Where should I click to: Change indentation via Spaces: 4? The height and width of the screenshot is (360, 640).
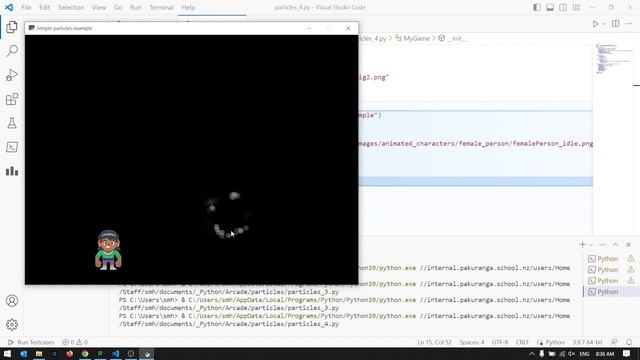472,342
